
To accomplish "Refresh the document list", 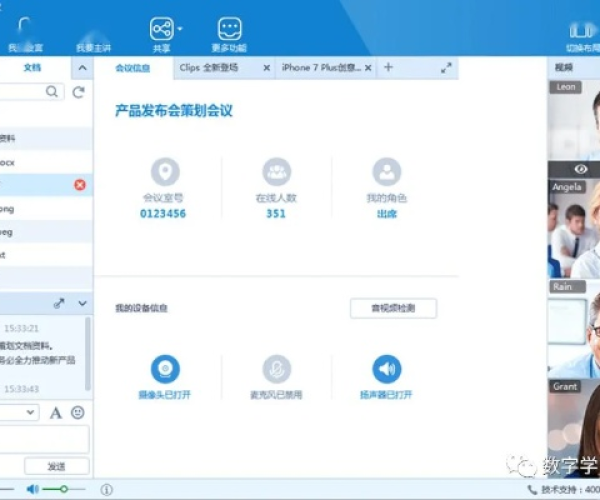I will point(79,92).
